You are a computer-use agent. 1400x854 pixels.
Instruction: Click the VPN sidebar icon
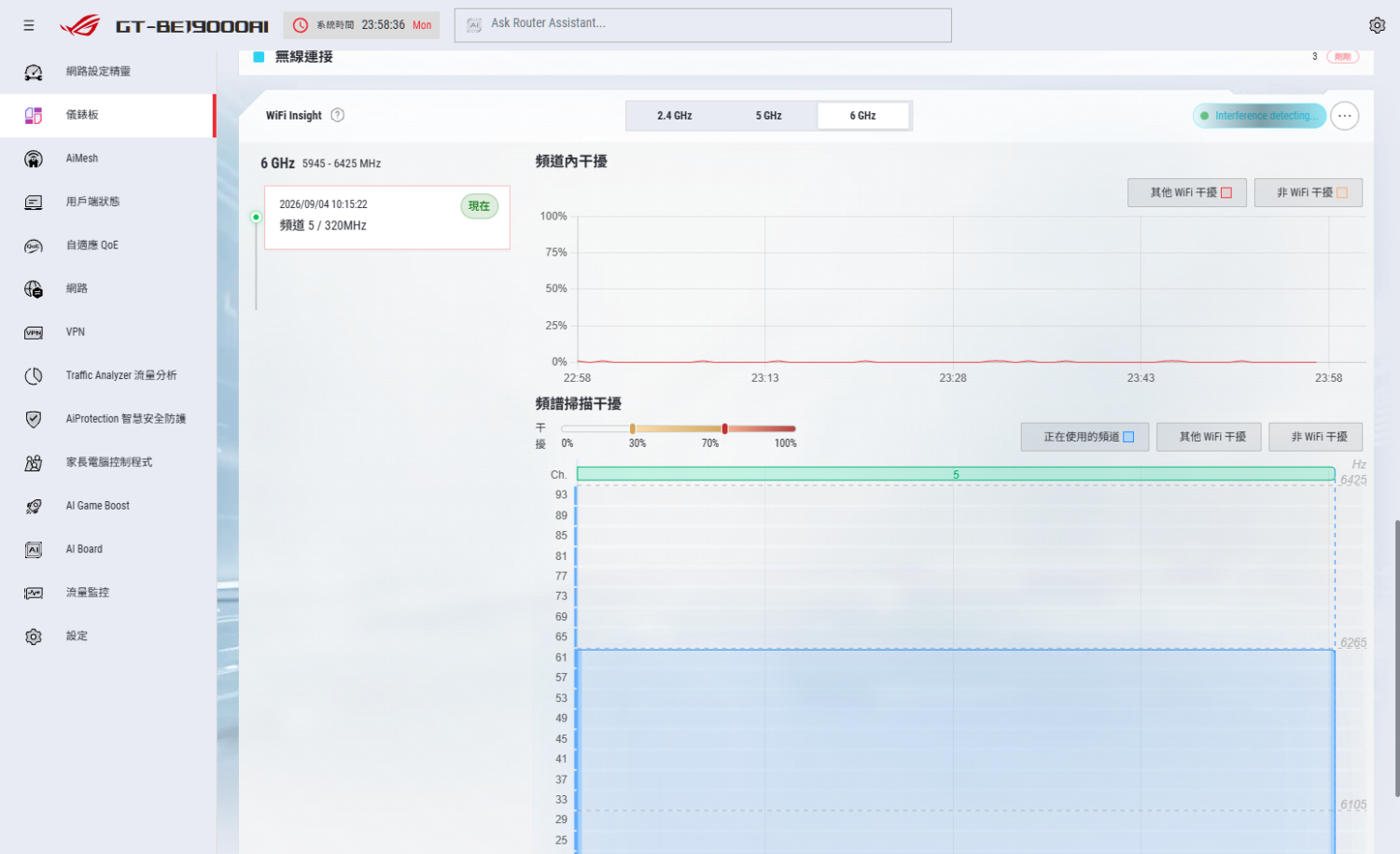pyautogui.click(x=34, y=332)
